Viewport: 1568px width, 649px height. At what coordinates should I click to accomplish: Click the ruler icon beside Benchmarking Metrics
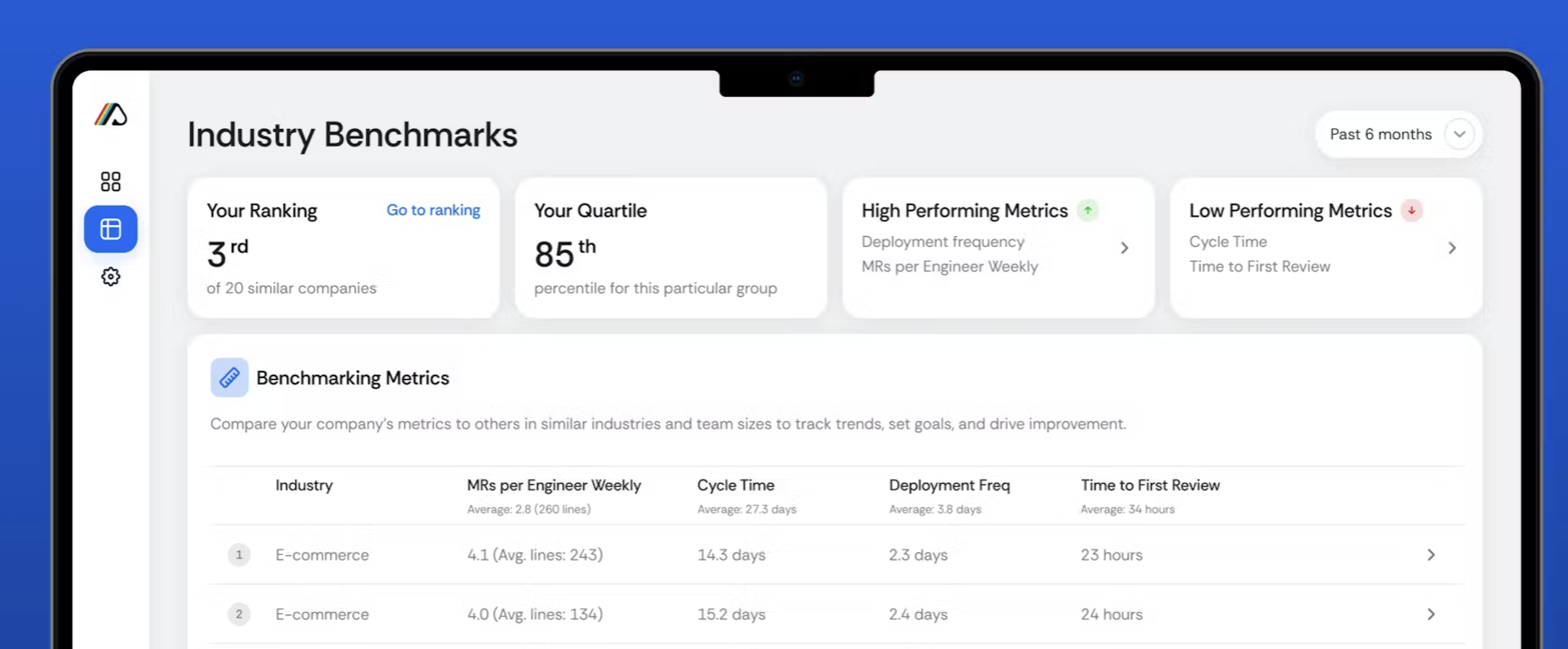pyautogui.click(x=230, y=378)
